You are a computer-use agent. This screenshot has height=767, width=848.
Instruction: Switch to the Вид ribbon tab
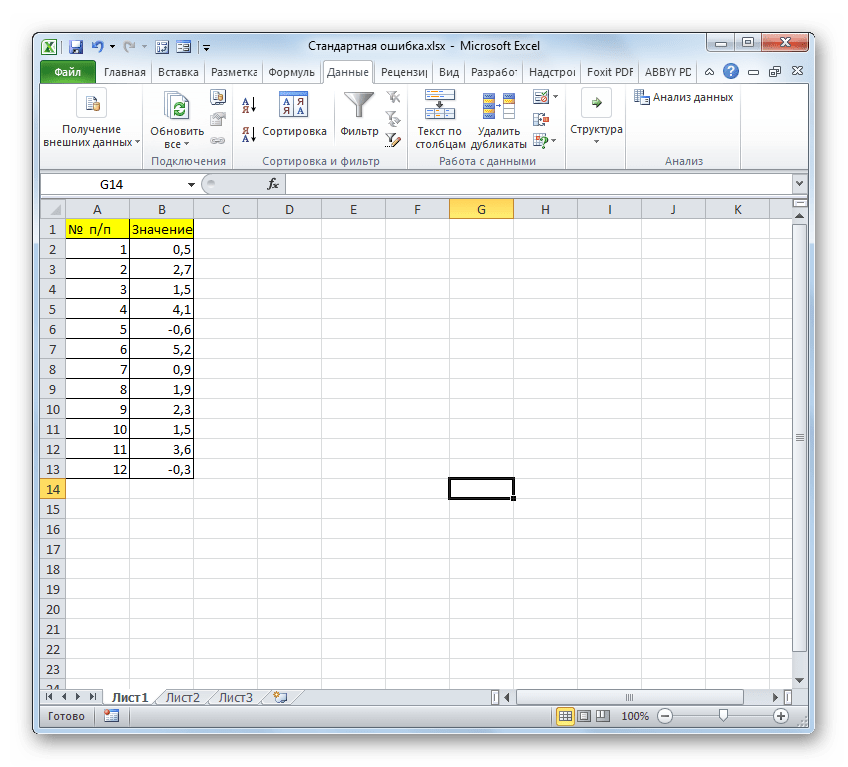pyautogui.click(x=449, y=72)
